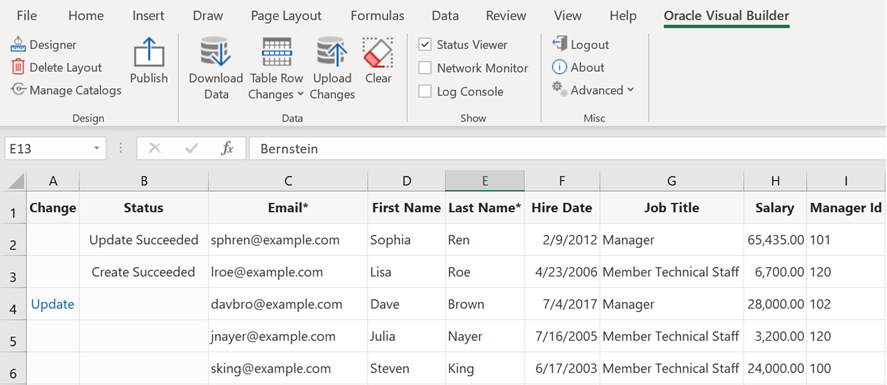This screenshot has width=887, height=385.
Task: Open the About info
Action: click(578, 67)
